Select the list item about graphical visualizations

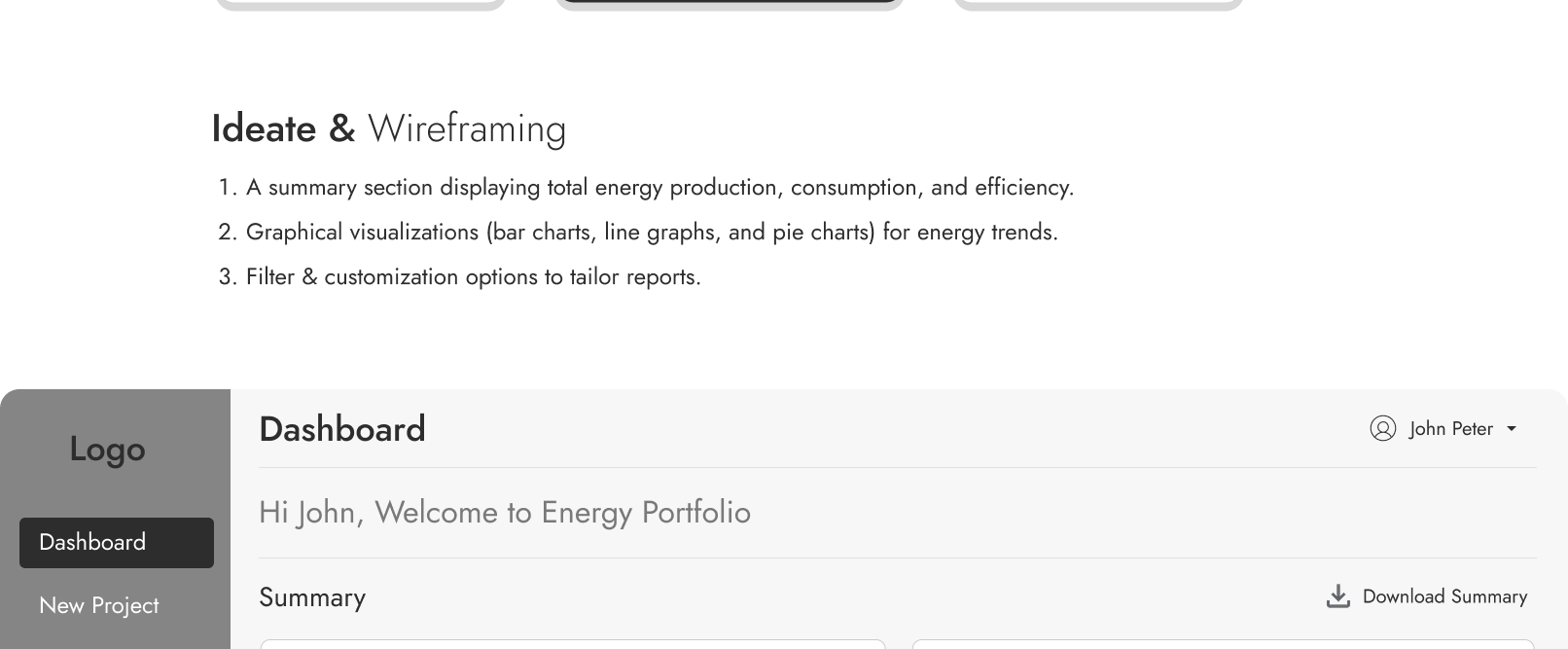coord(652,232)
